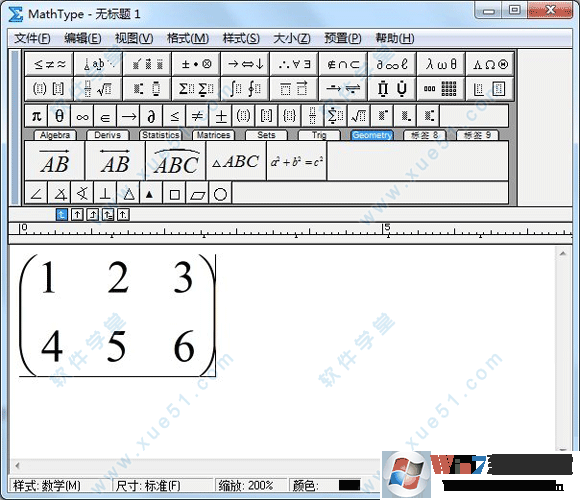Open the 格式(M) menu
This screenshot has height=500, width=580.
[188, 38]
